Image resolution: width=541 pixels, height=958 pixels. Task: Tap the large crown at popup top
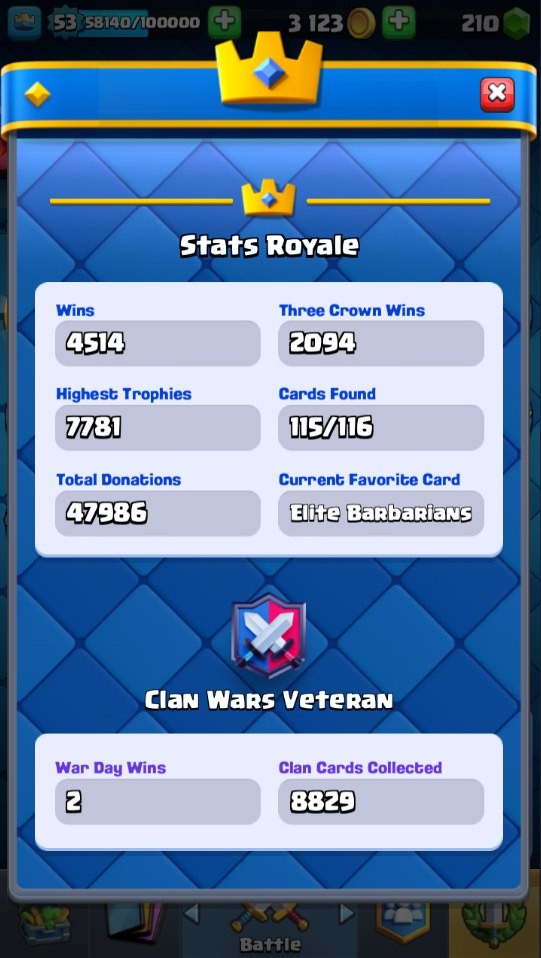click(269, 67)
